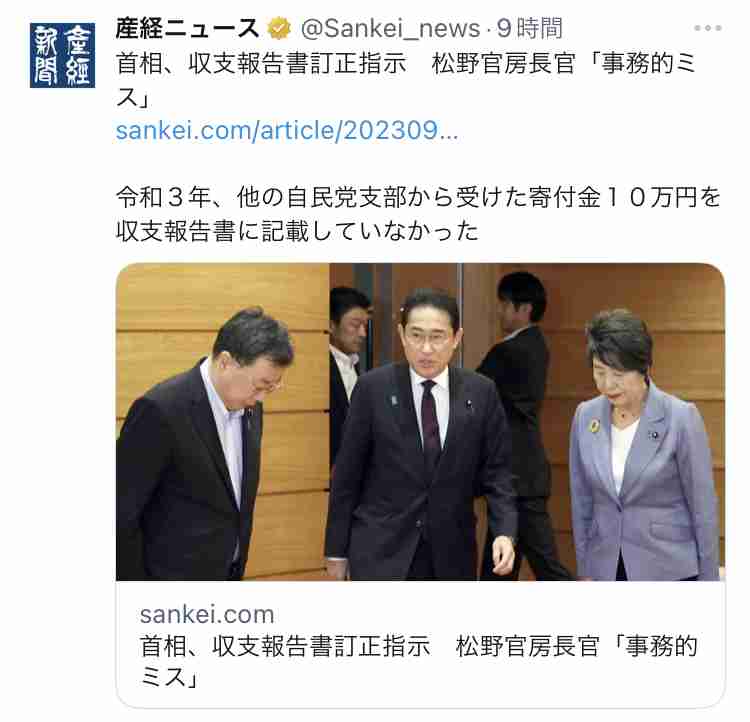Open the sankei.com card domain label
Screen dimensions: 750x722
pyautogui.click(x=207, y=614)
